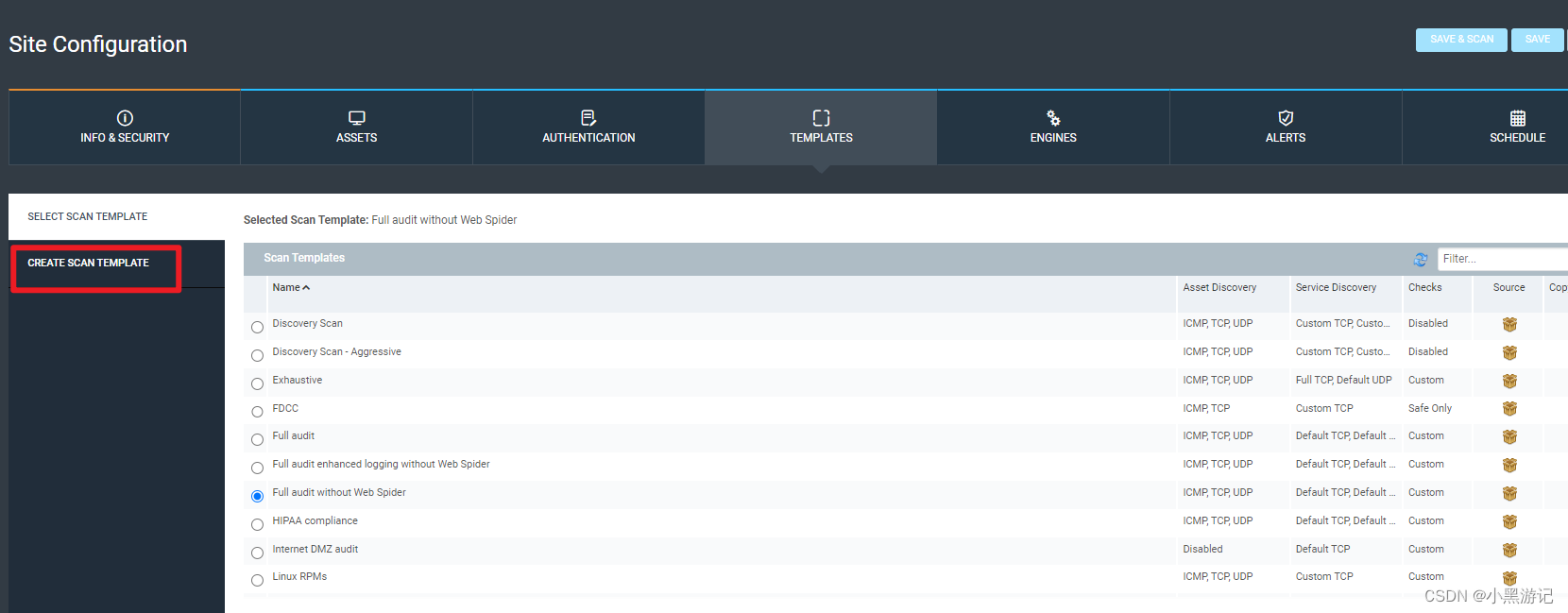Switch to the Templates tab
Screen dimensions: 1568x613
(x=821, y=128)
